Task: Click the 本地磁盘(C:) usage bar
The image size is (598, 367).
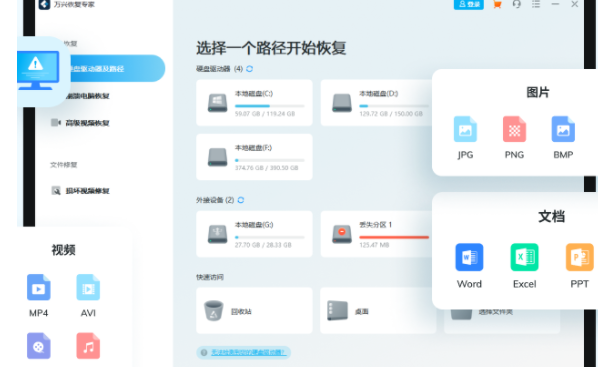Action: click(270, 106)
